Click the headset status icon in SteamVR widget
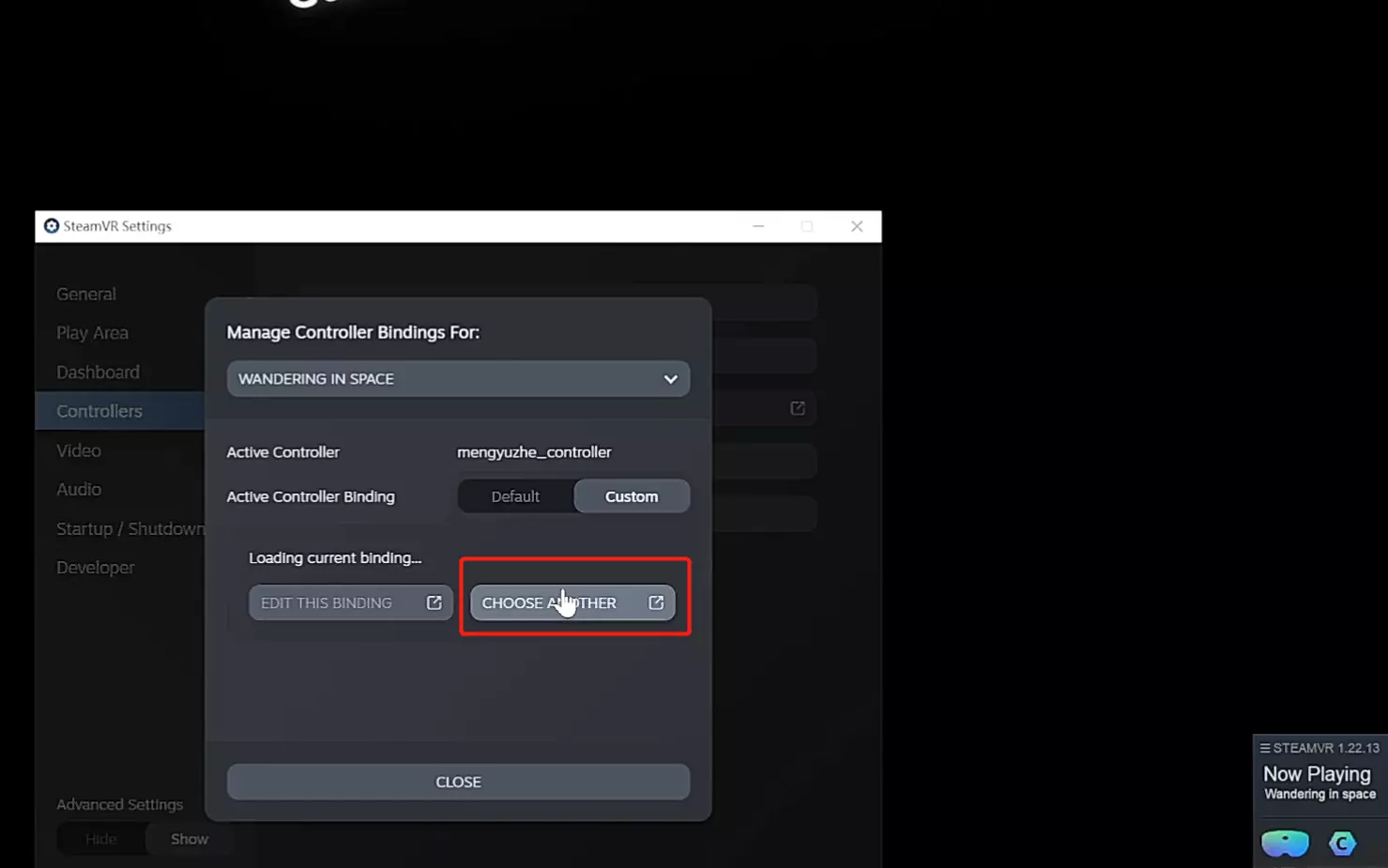 [1285, 843]
